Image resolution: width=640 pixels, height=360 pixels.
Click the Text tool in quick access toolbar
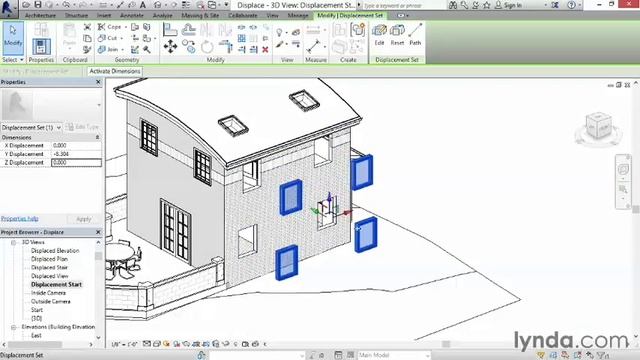[143, 5]
